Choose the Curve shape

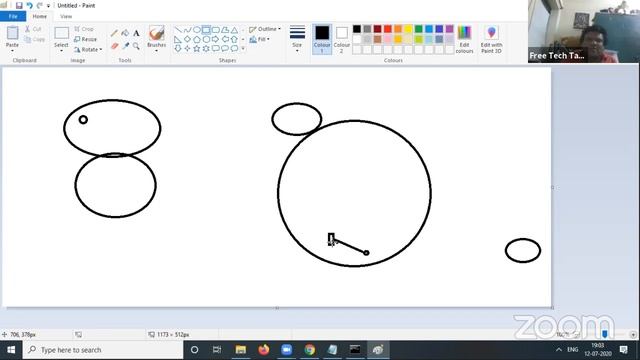187,30
